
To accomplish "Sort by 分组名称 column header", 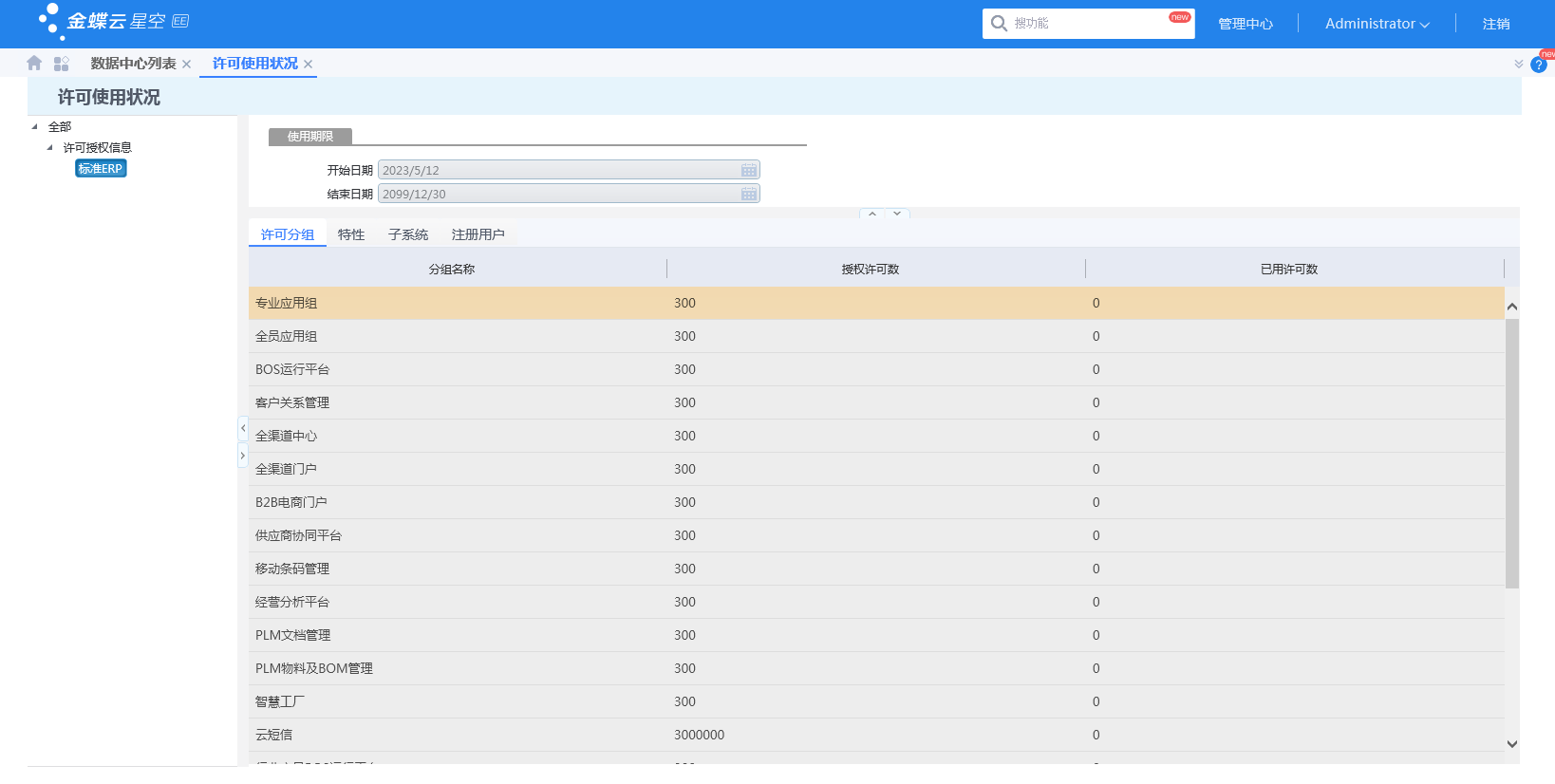I will coord(452,270).
